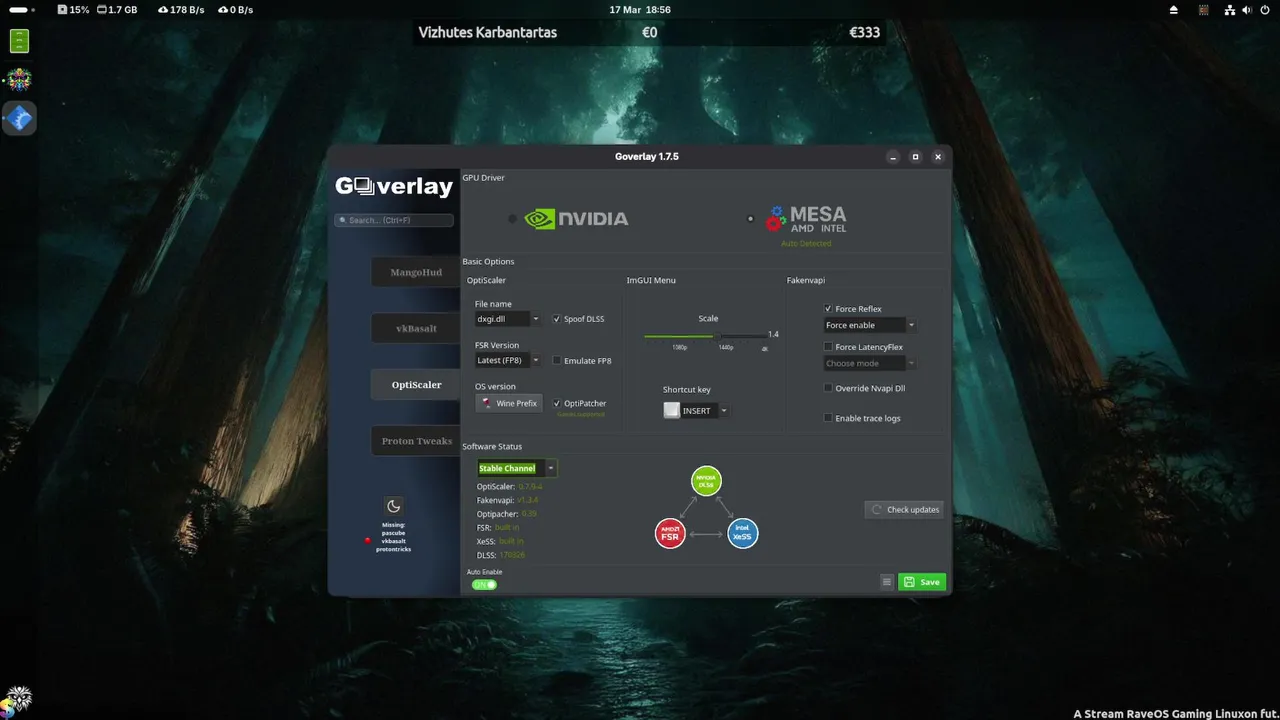Click the Check updates button

tap(904, 509)
